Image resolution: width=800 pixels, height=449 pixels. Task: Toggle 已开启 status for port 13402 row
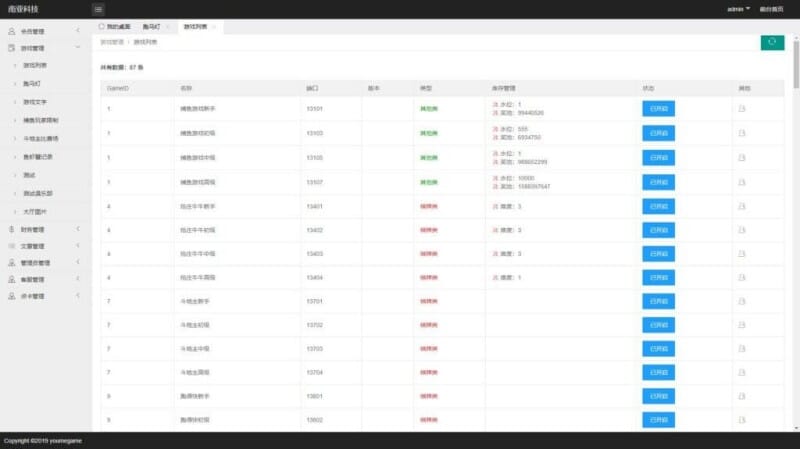tap(658, 230)
